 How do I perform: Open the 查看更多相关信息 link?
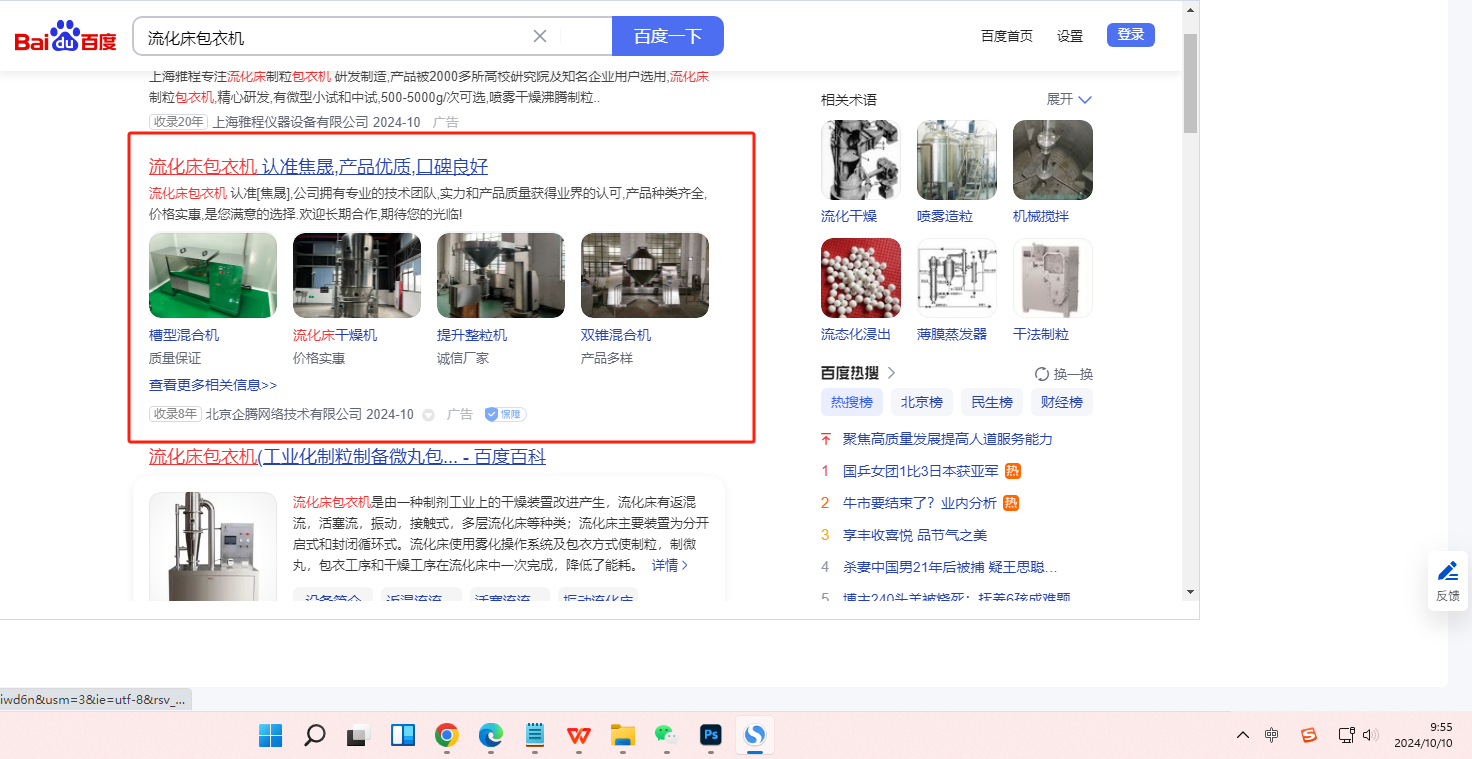coord(213,385)
